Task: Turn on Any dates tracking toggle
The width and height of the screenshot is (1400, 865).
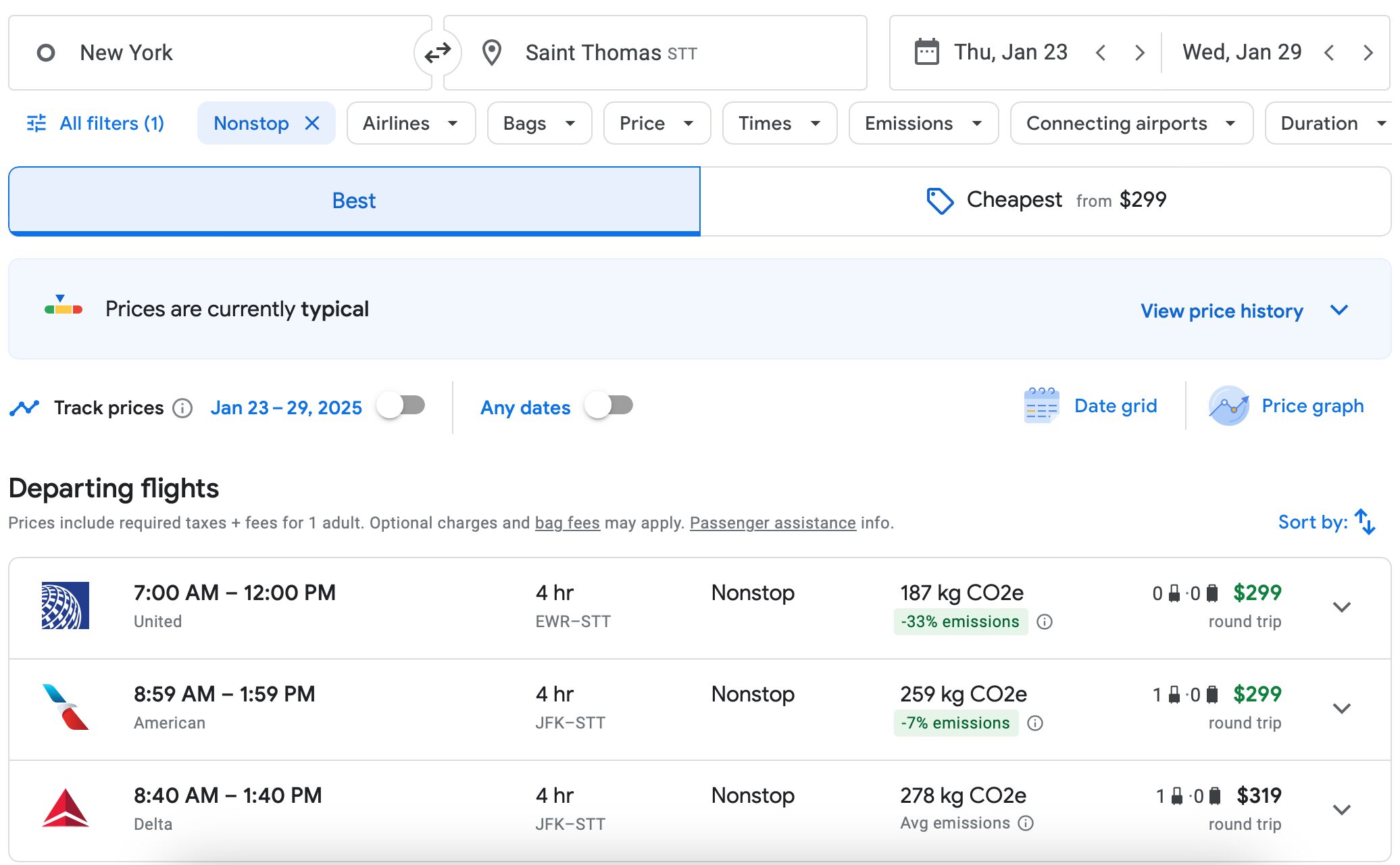Action: [609, 405]
